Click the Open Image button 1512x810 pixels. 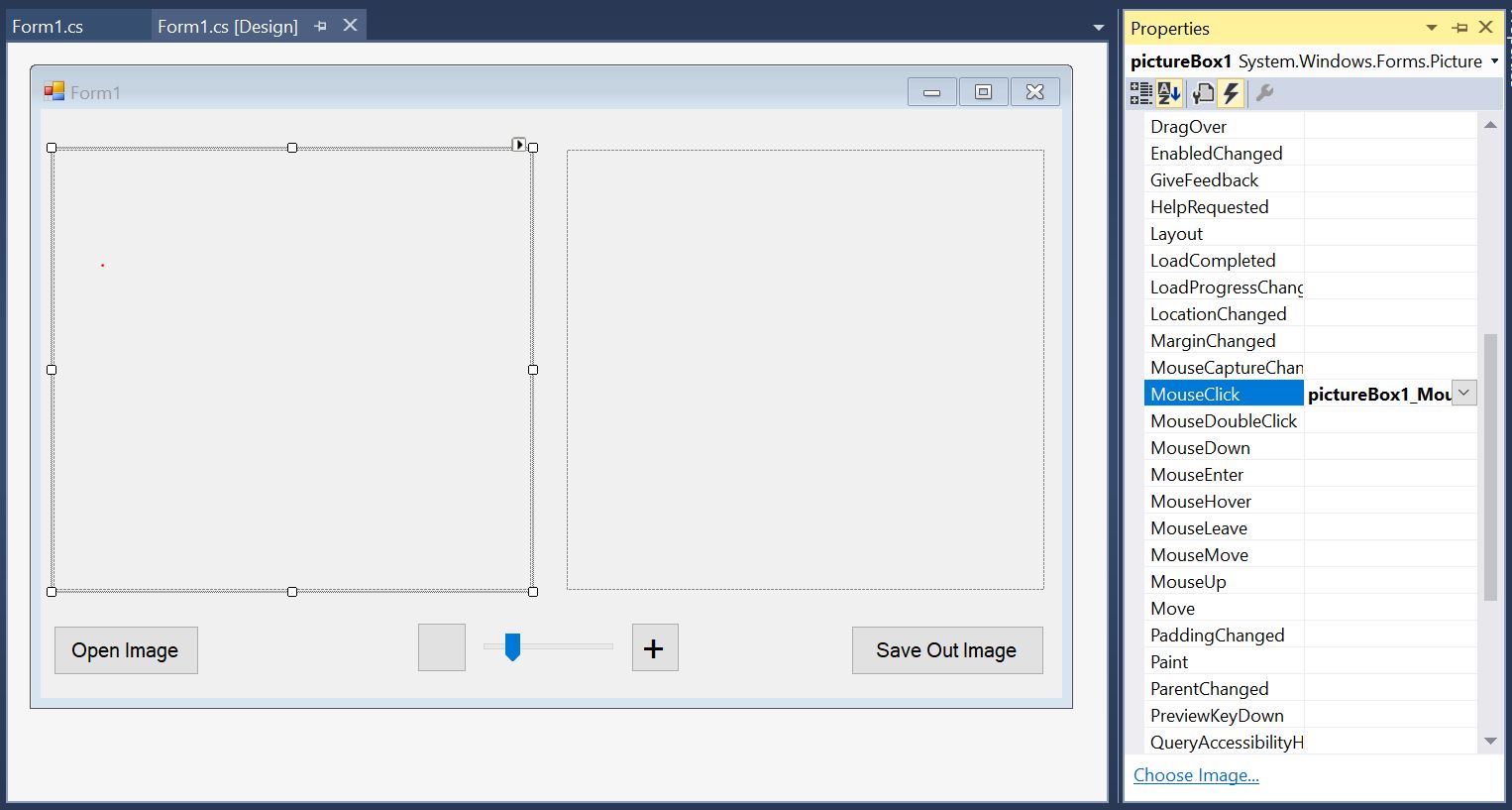coord(125,649)
